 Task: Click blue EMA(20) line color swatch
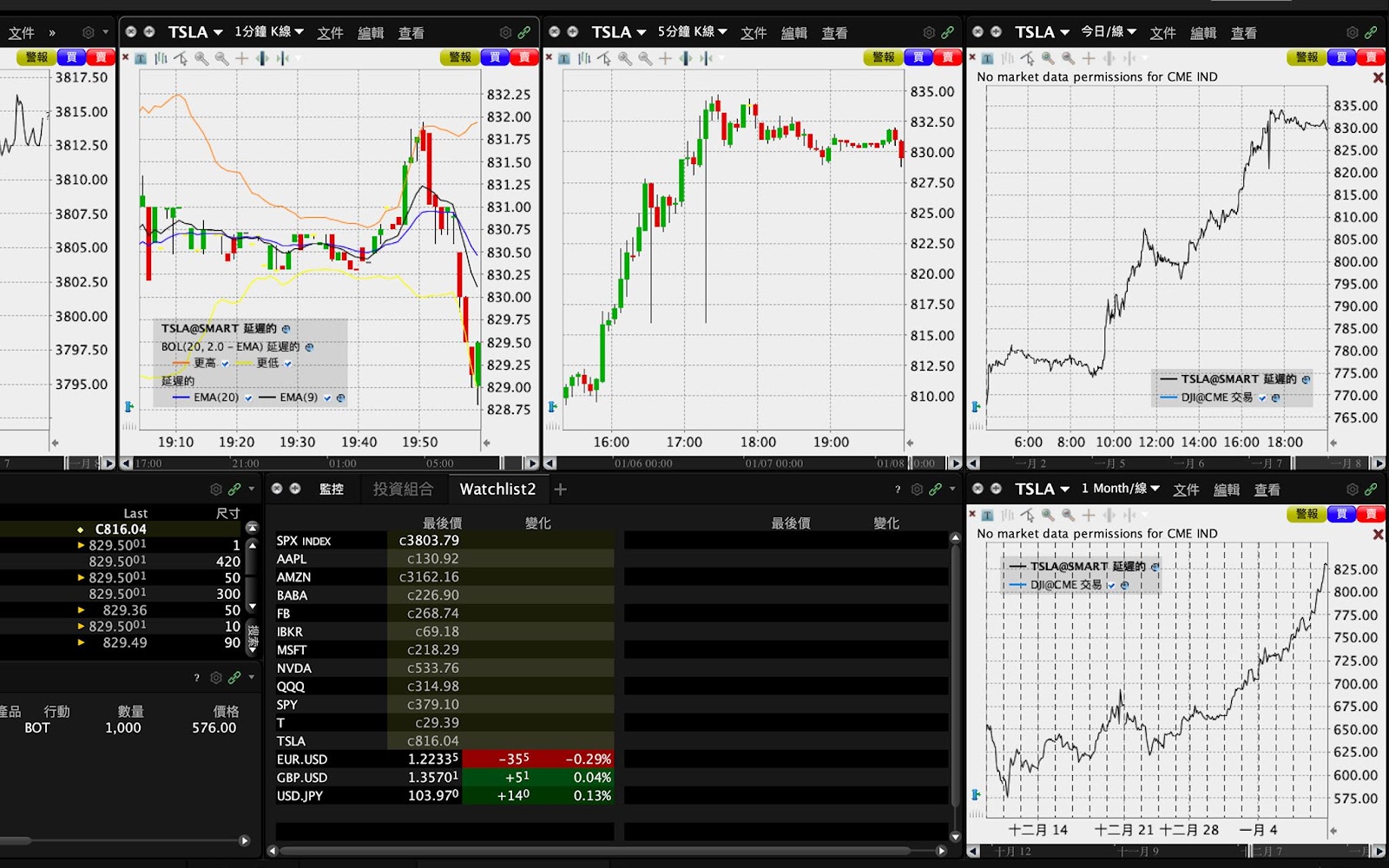coord(181,398)
